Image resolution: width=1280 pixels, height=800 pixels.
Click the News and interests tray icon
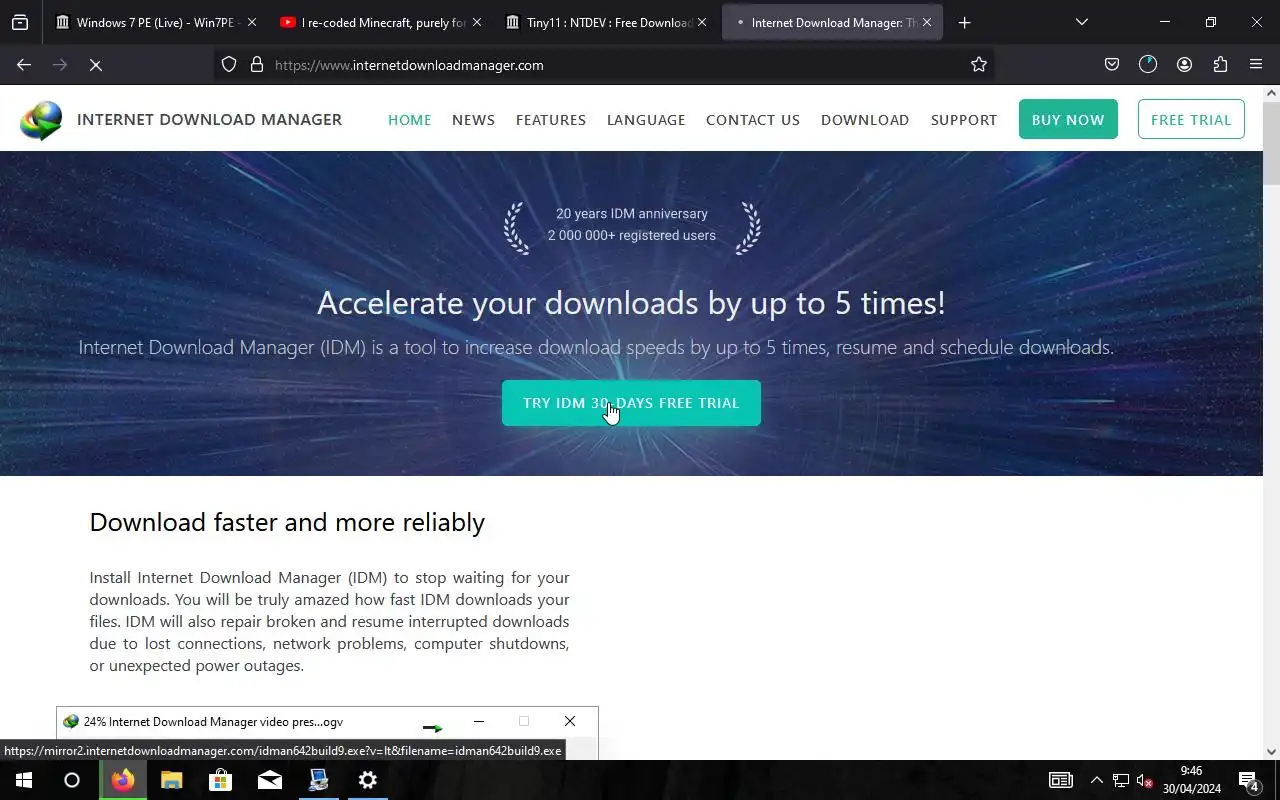(1061, 780)
